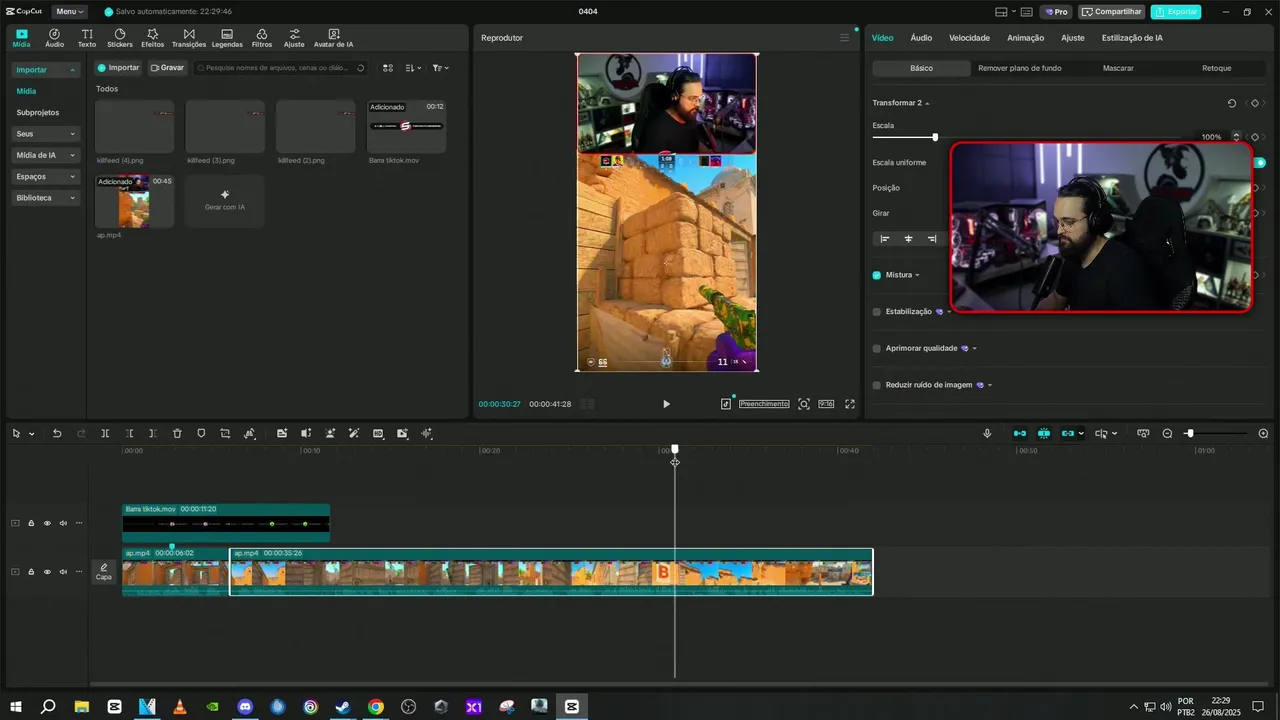This screenshot has height=720, width=1280.
Task: Adjust the timeline zoom slider
Action: click(x=1189, y=433)
